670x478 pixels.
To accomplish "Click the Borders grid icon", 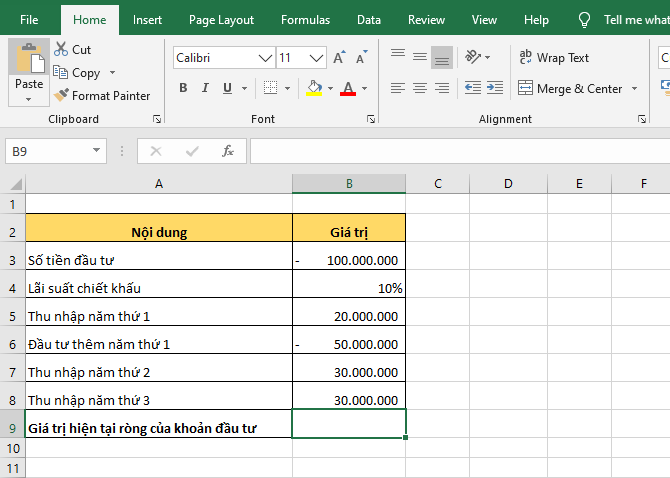I will pyautogui.click(x=270, y=89).
